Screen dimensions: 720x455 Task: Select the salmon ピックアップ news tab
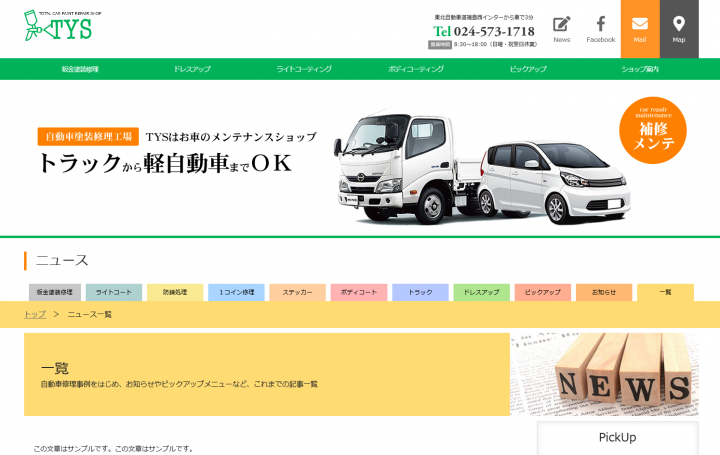543,292
